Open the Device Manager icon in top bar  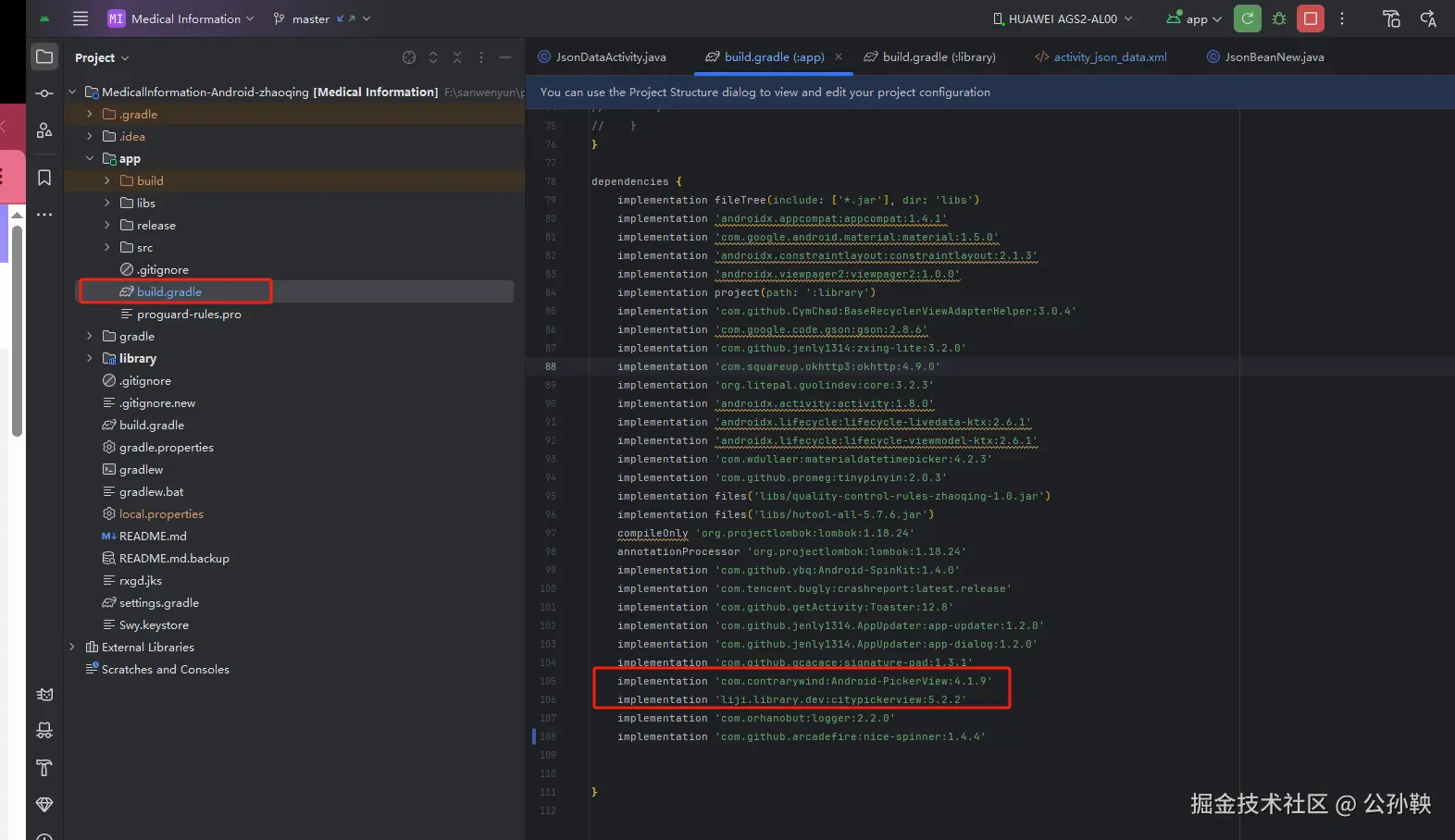tap(1391, 19)
